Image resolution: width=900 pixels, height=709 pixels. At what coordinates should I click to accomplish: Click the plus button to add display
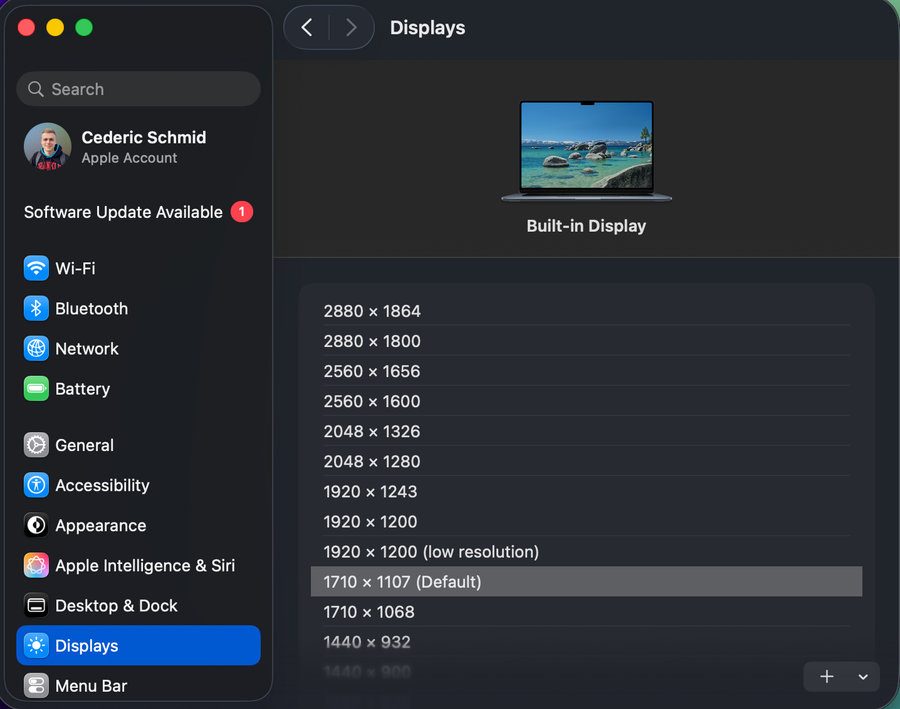tap(827, 677)
